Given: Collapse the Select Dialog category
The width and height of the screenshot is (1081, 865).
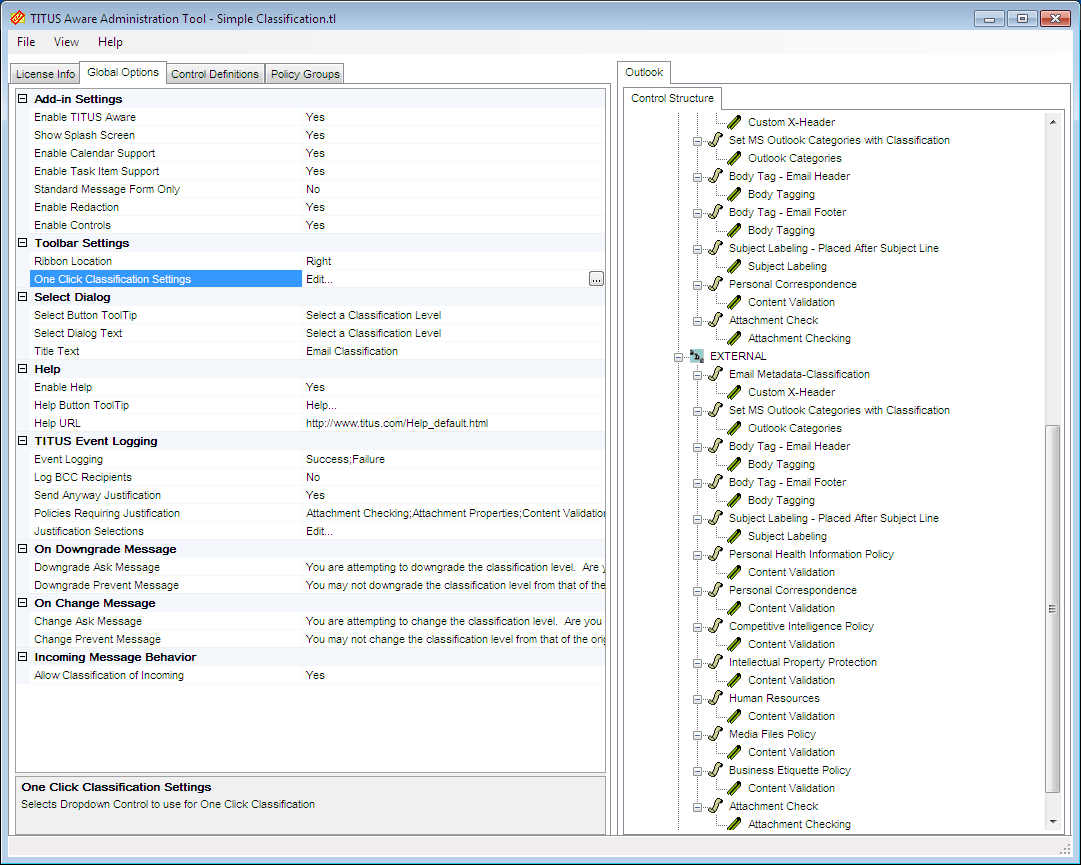Looking at the screenshot, I should click(x=23, y=296).
